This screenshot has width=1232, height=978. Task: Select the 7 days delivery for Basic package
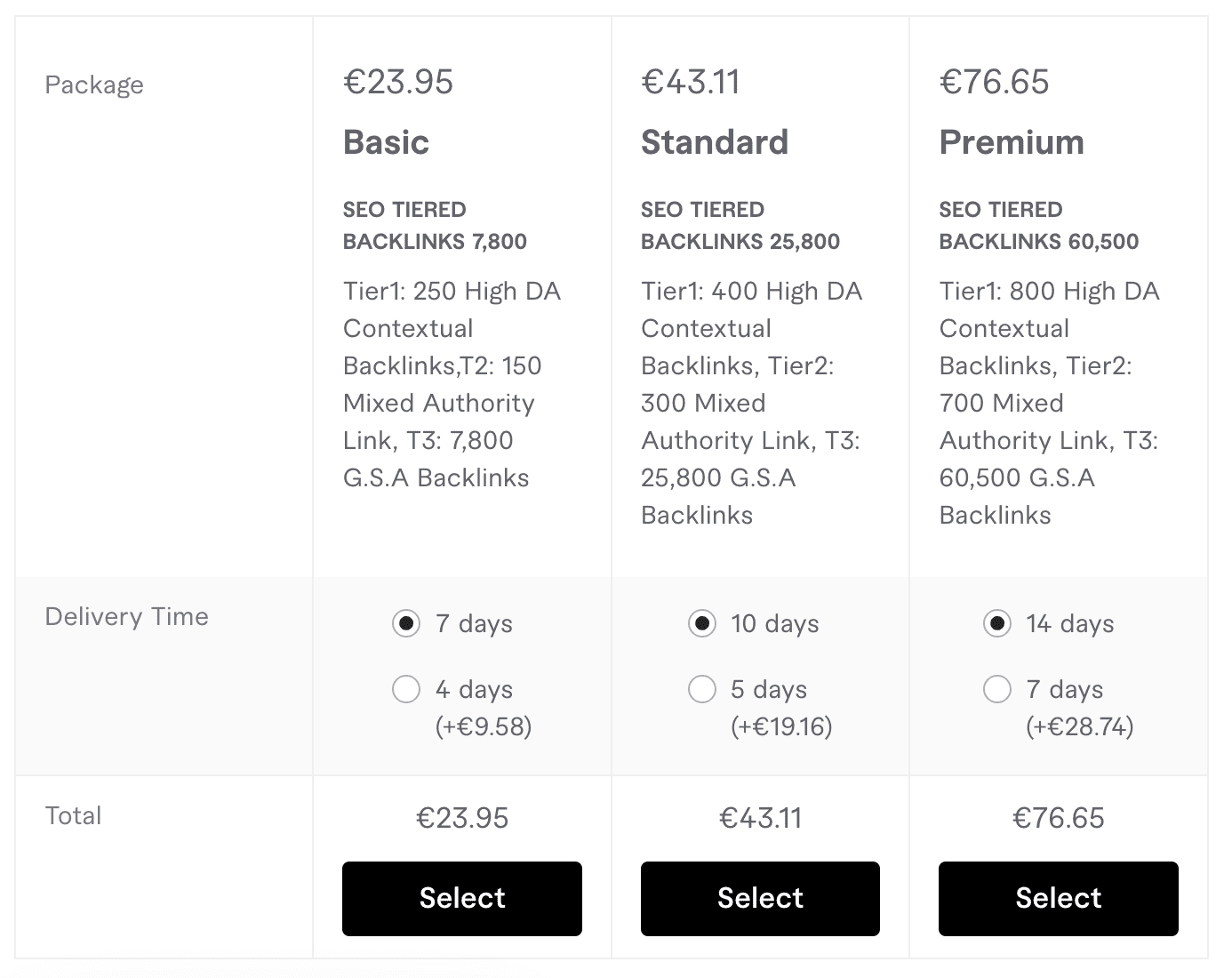(406, 623)
